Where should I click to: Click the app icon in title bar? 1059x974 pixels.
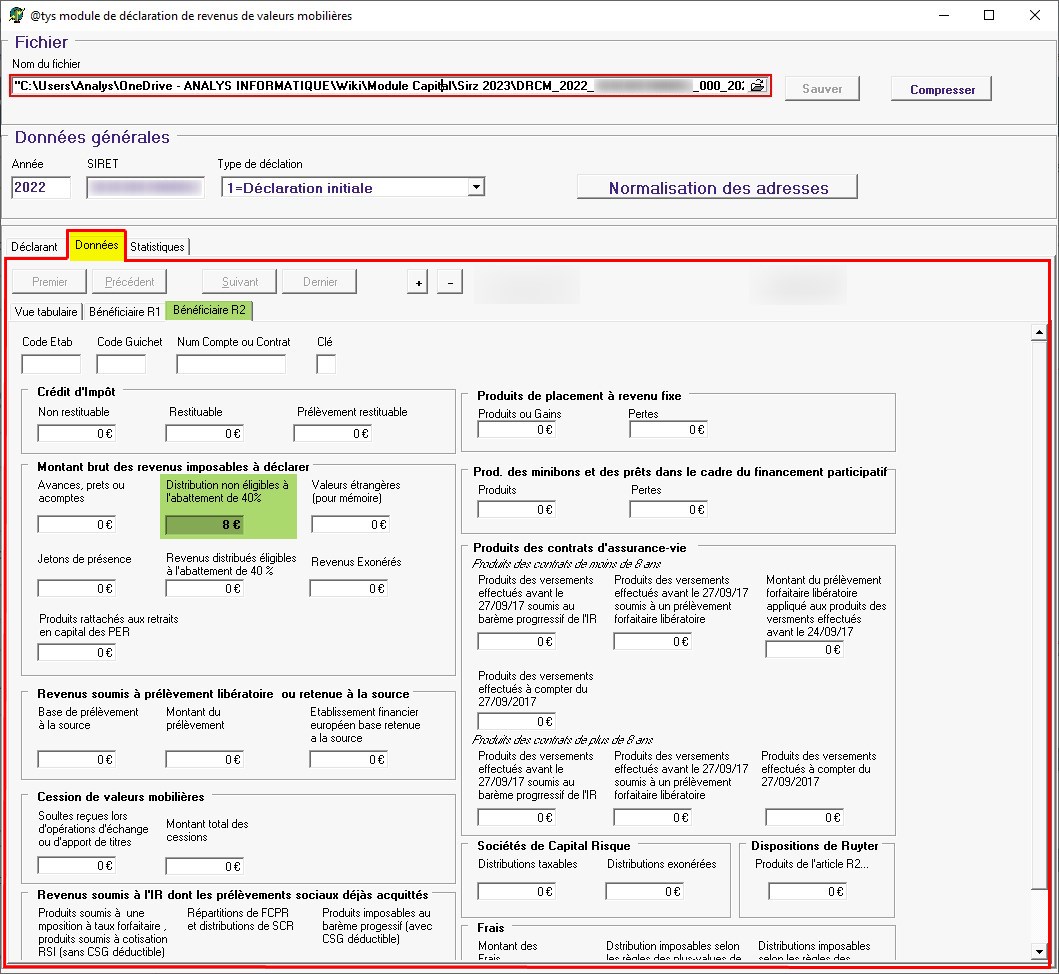[16, 16]
